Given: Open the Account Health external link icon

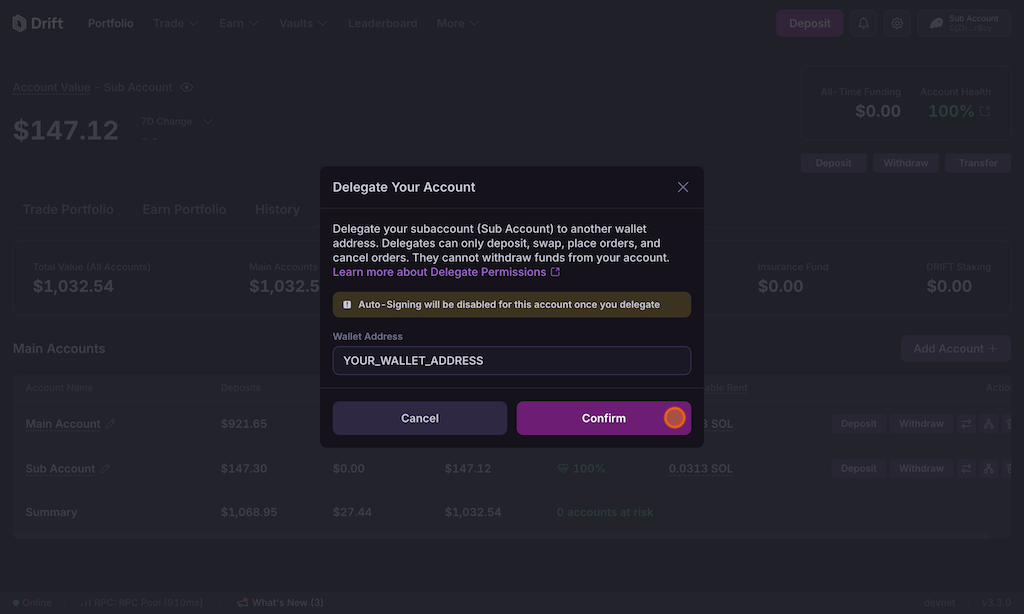Looking at the screenshot, I should point(985,111).
